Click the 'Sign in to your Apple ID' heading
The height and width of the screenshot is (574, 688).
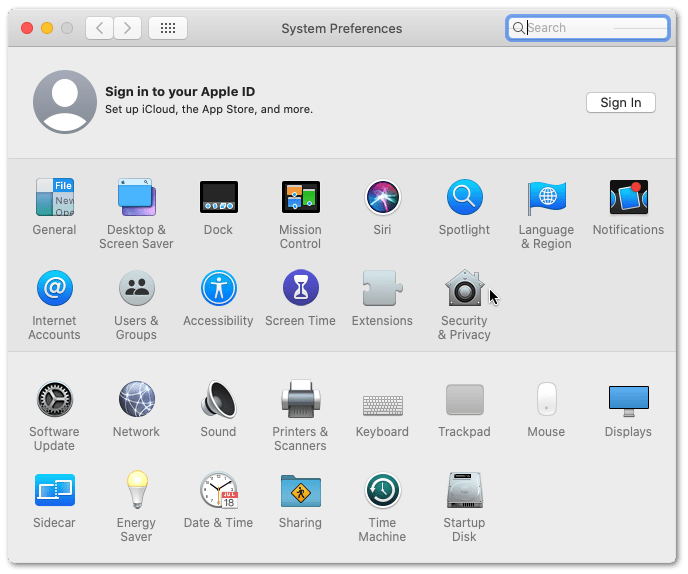pyautogui.click(x=180, y=92)
